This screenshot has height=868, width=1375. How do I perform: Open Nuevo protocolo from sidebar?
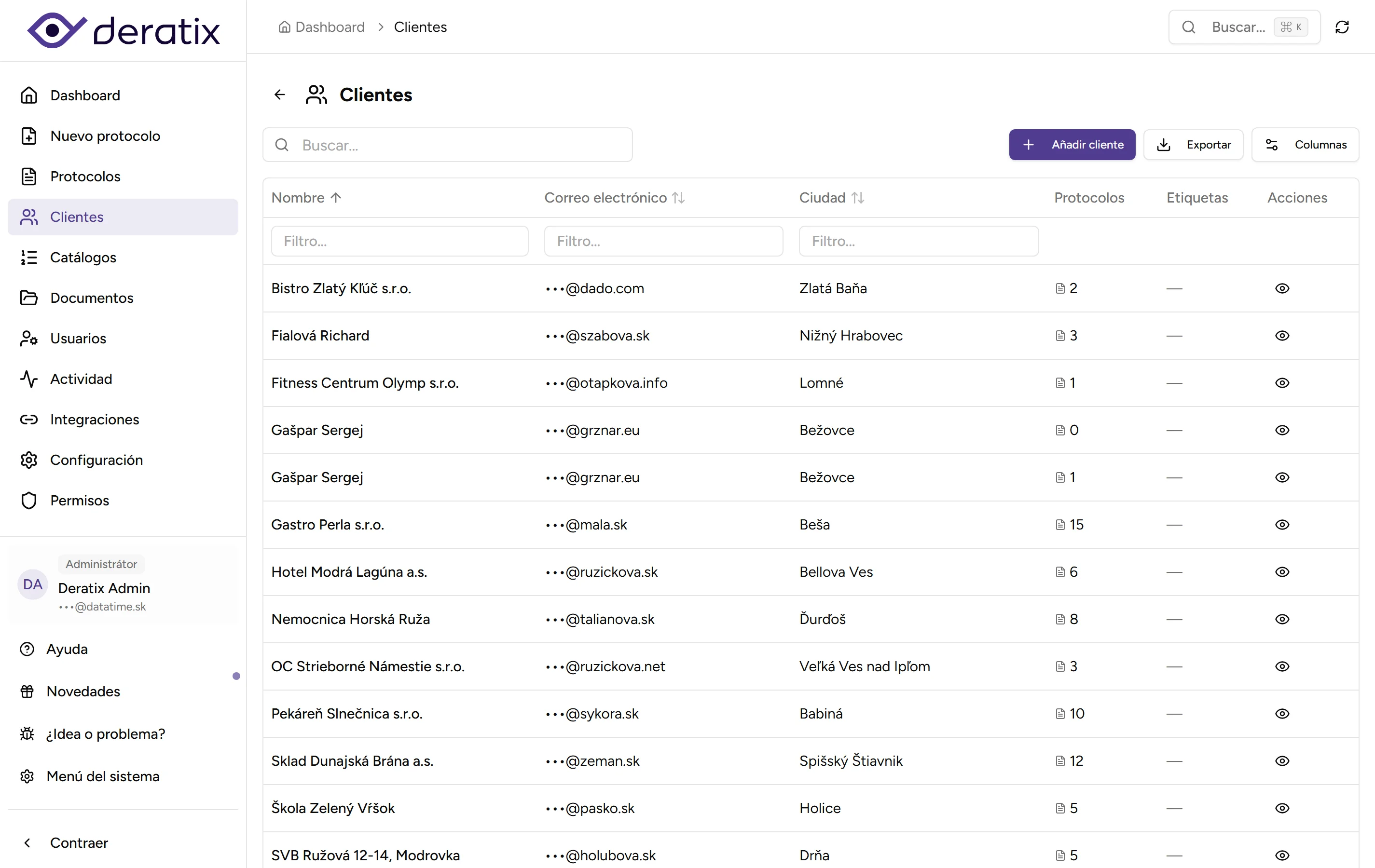point(105,136)
